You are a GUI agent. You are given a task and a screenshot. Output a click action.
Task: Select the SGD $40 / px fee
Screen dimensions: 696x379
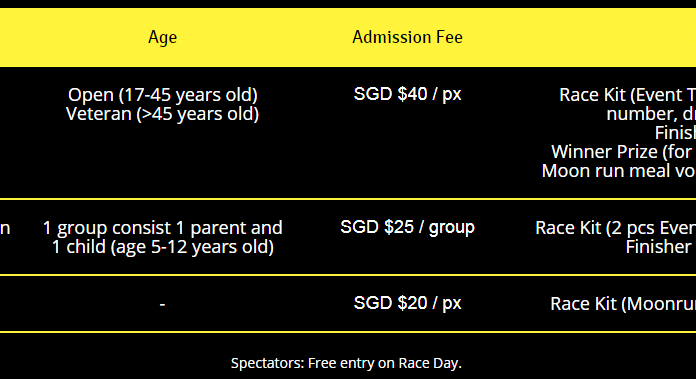[407, 94]
